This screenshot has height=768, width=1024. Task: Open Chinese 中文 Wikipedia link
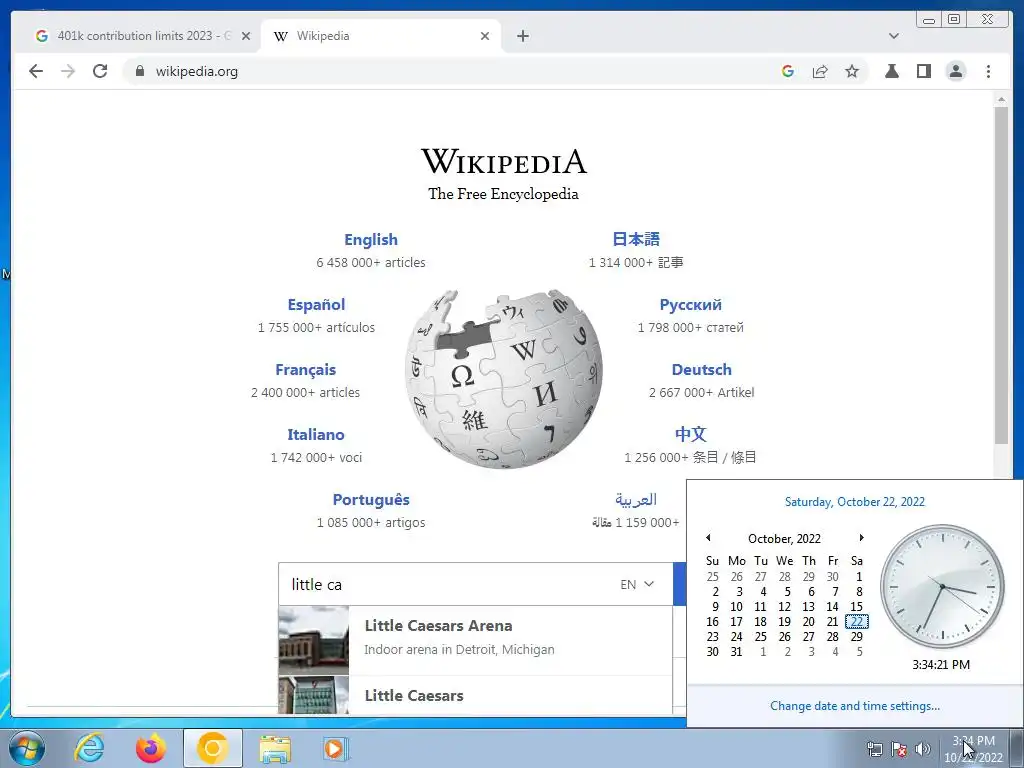pos(690,434)
